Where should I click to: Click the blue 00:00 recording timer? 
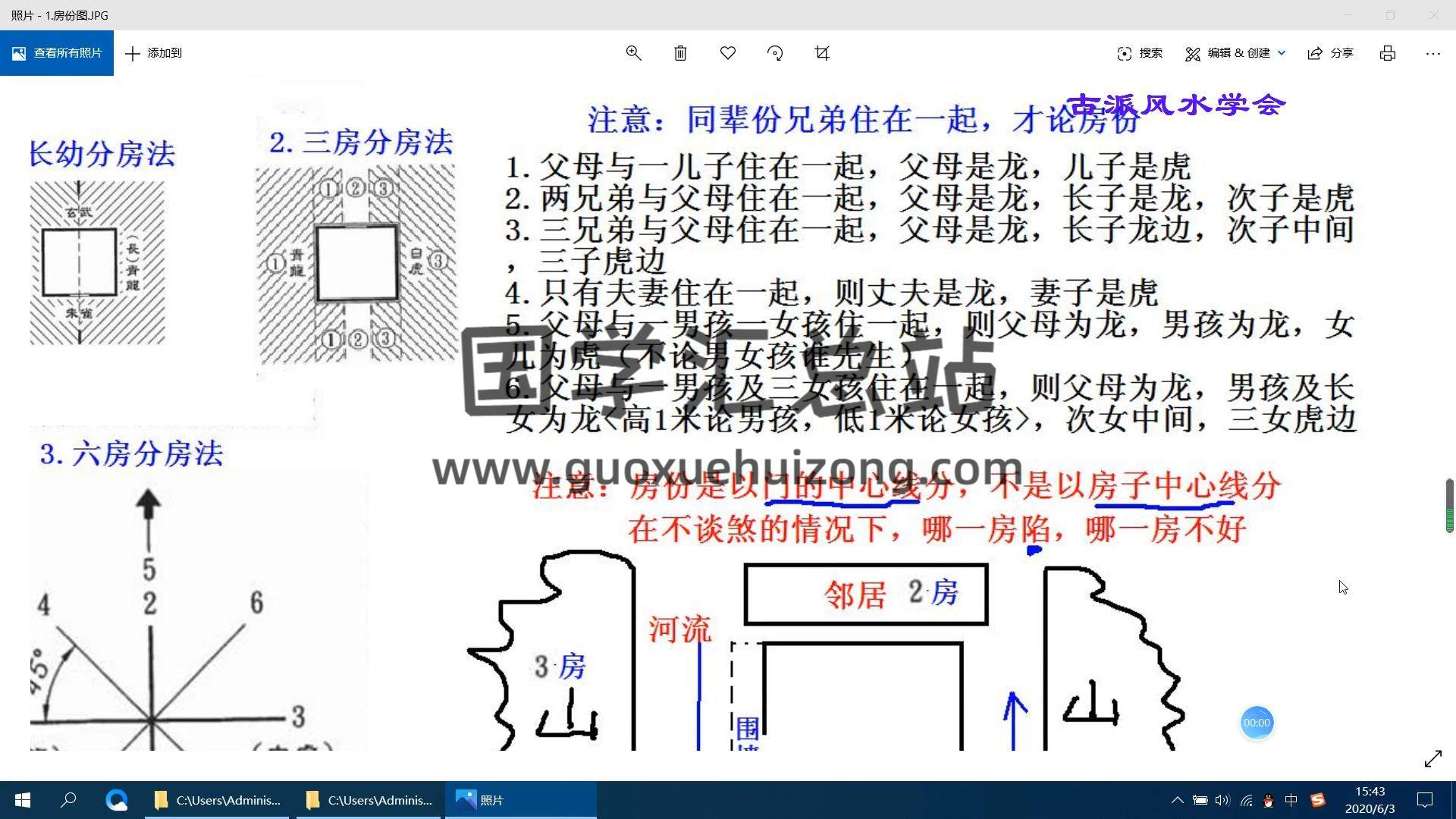[1257, 723]
